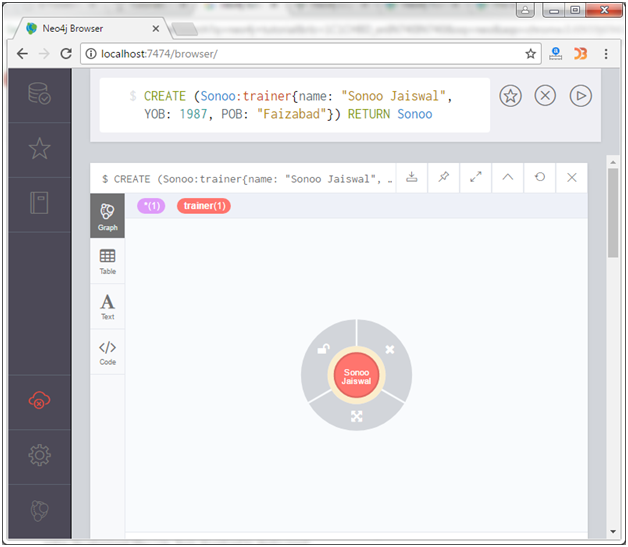628x547 pixels.
Task: Select the *(1) all-nodes label badge
Action: click(151, 206)
